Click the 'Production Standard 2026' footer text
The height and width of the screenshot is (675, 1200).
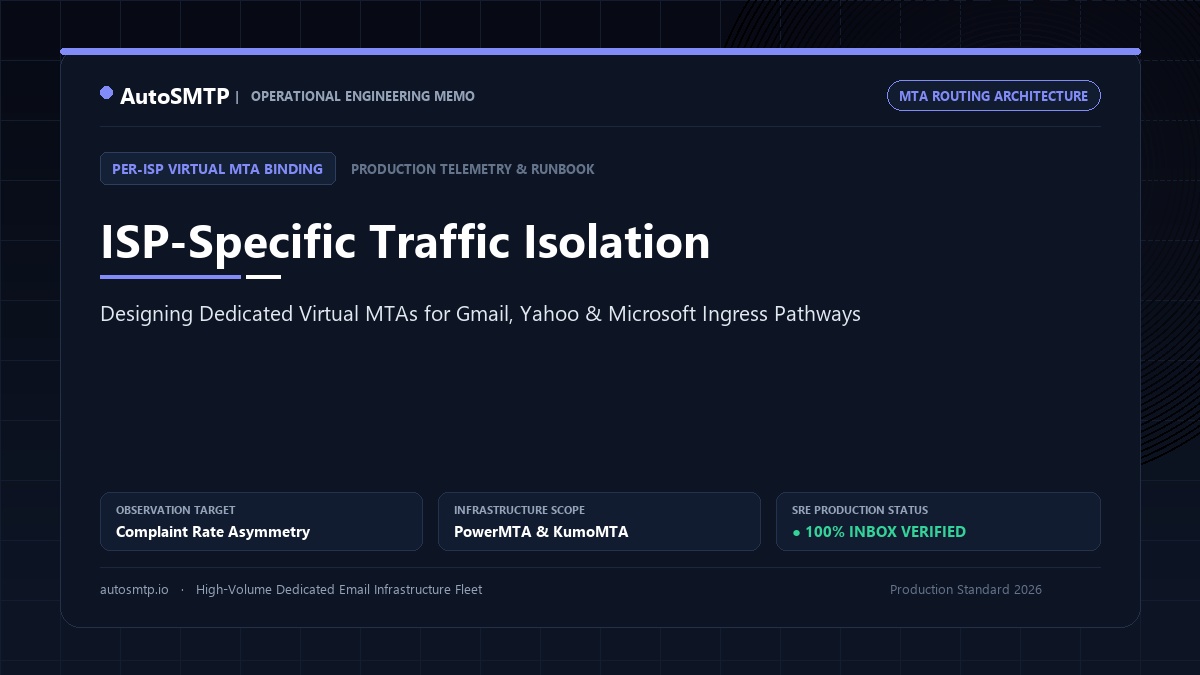[966, 590]
